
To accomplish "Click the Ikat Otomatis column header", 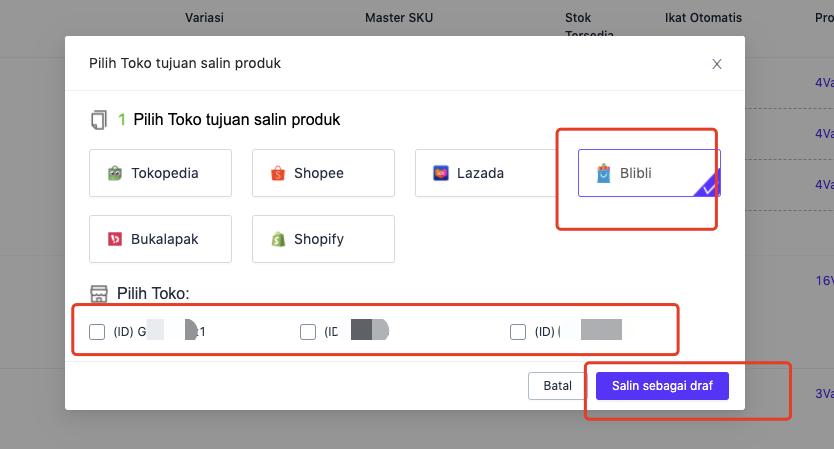I will tap(703, 18).
